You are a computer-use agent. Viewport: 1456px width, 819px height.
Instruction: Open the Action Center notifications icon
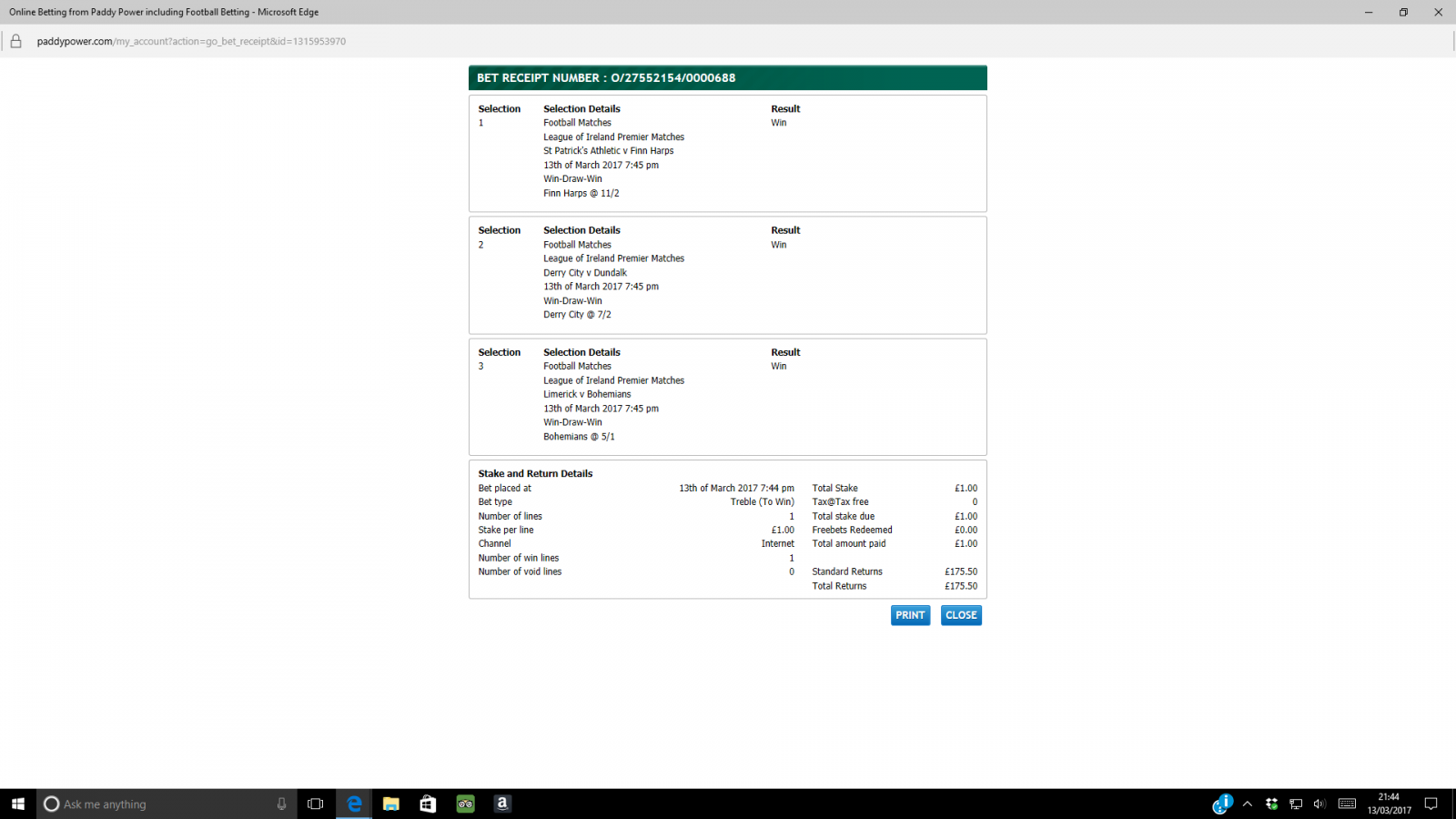pos(1431,804)
